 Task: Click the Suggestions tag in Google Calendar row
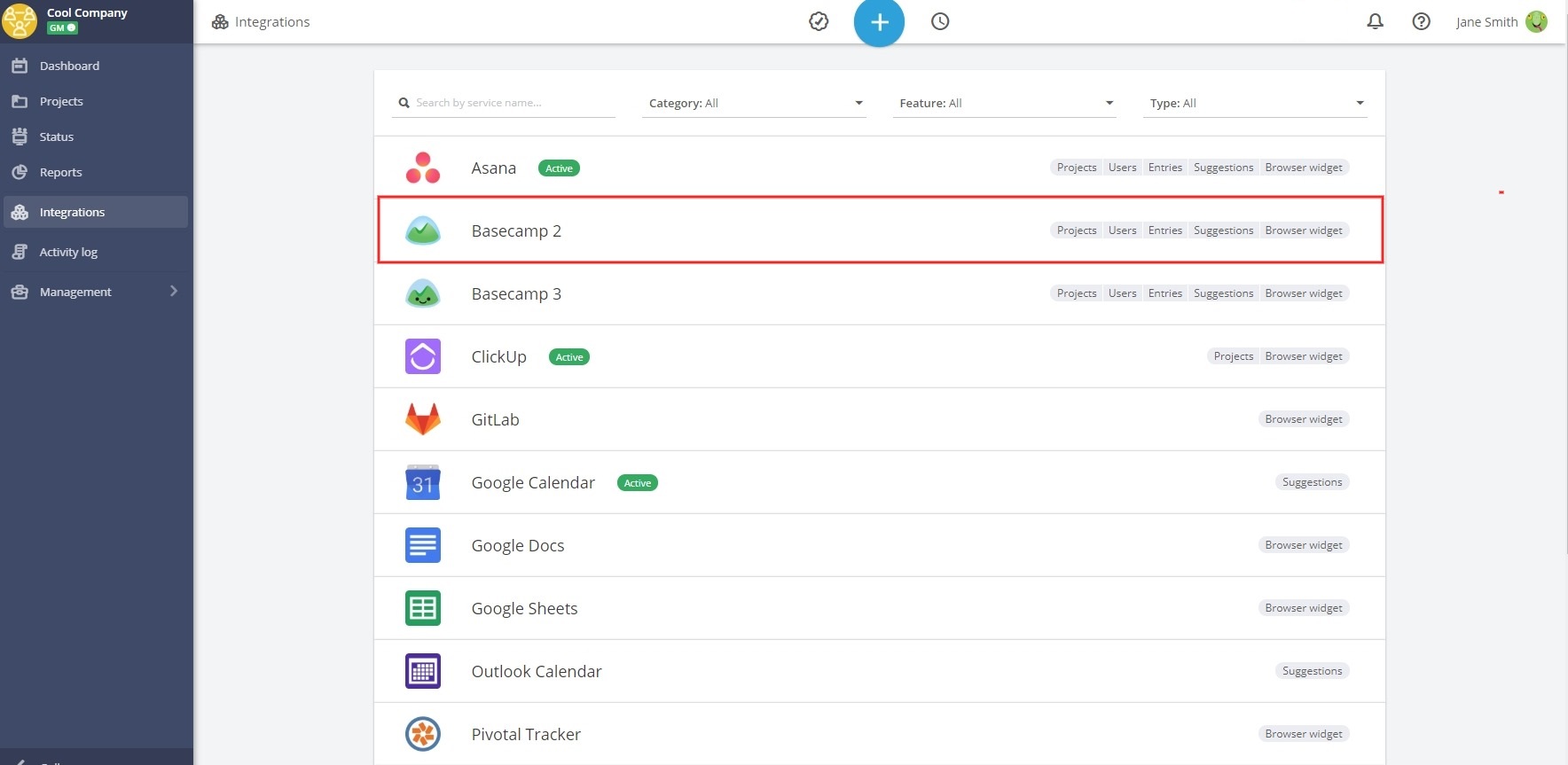[1312, 482]
